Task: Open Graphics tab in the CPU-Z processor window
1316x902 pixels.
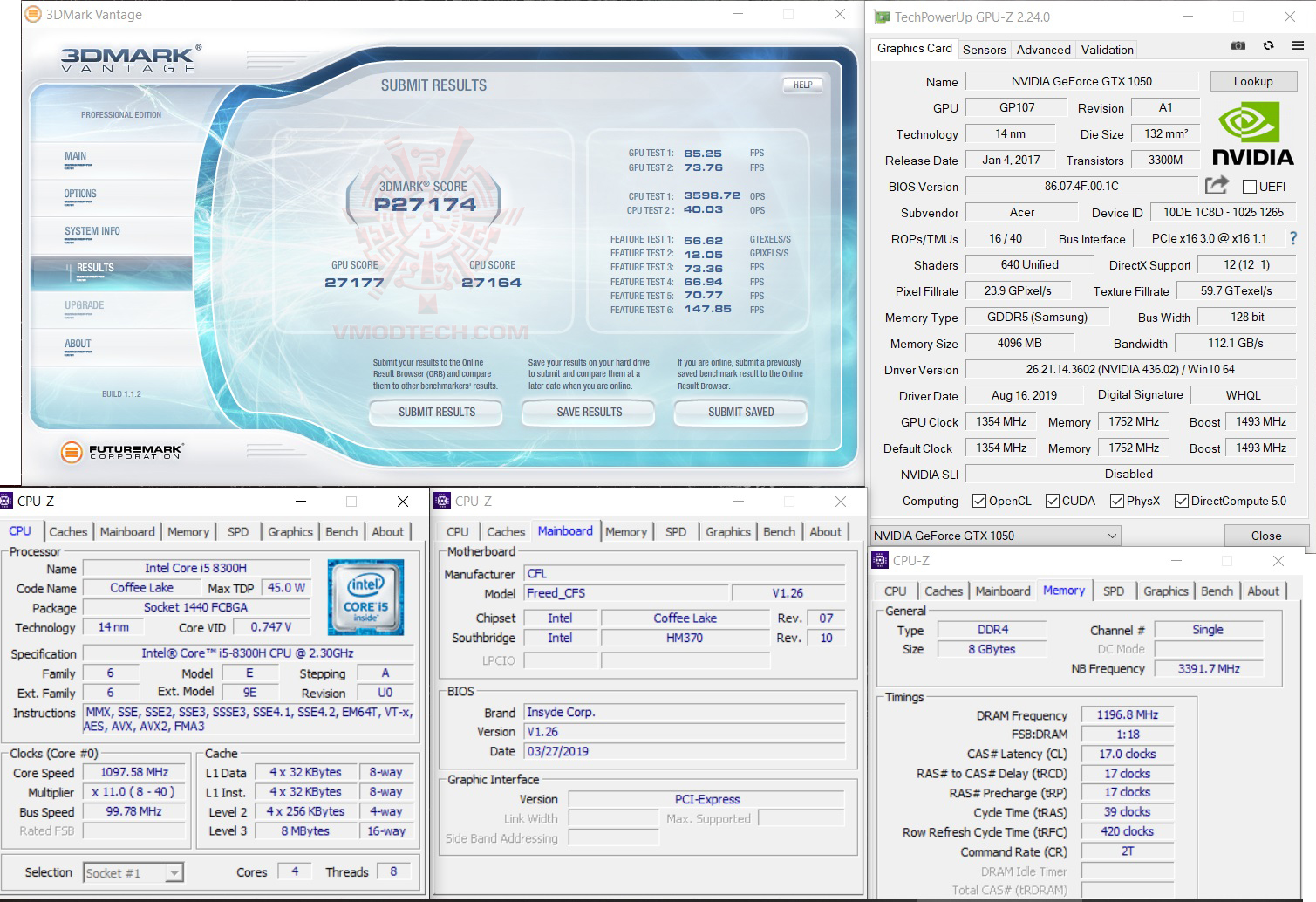Action: click(290, 531)
